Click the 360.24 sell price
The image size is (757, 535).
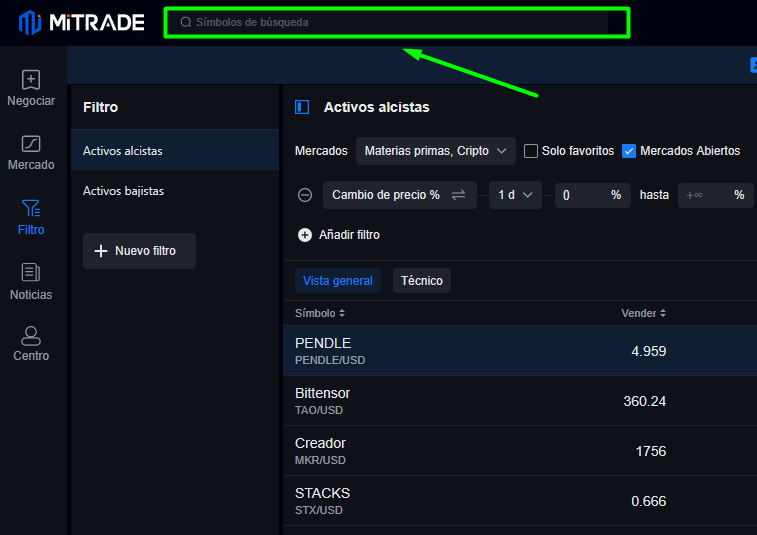645,401
